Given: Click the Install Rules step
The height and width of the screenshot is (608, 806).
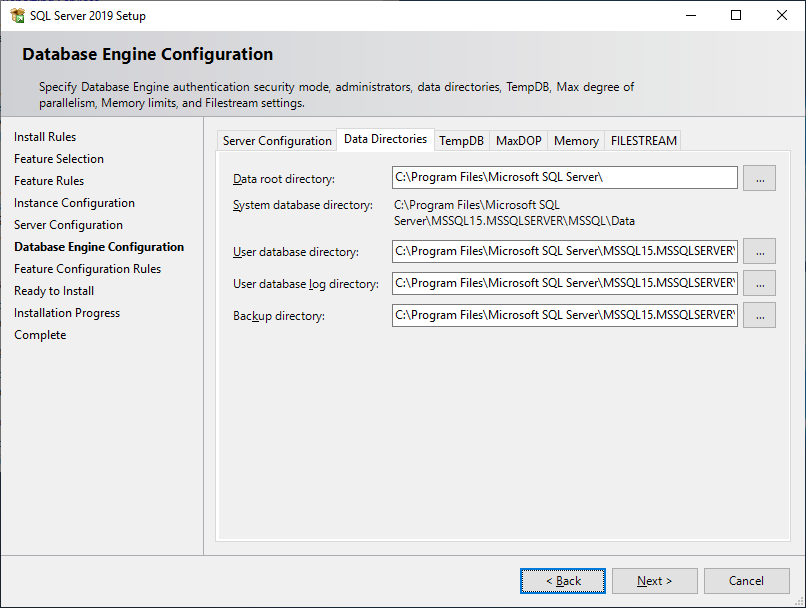Looking at the screenshot, I should 45,137.
